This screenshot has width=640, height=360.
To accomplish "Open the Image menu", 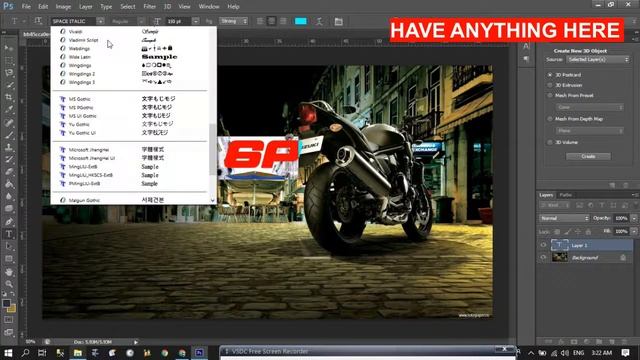I will (x=63, y=7).
